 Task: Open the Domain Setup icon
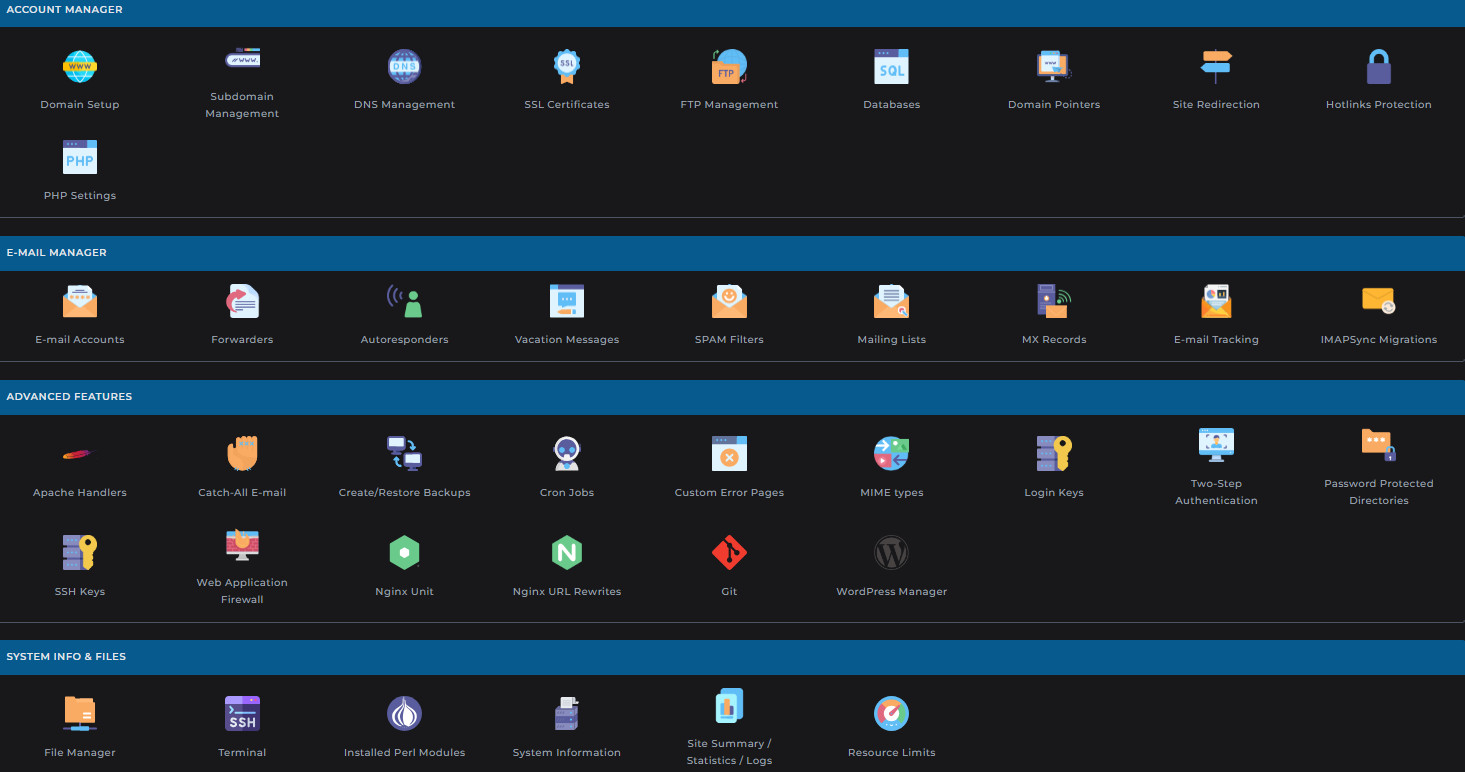pyautogui.click(x=80, y=67)
